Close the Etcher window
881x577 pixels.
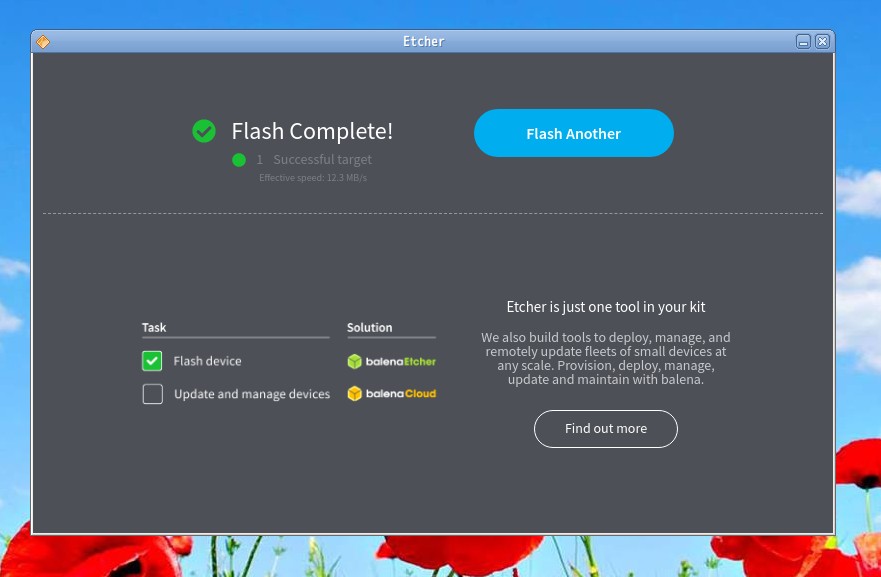(822, 41)
